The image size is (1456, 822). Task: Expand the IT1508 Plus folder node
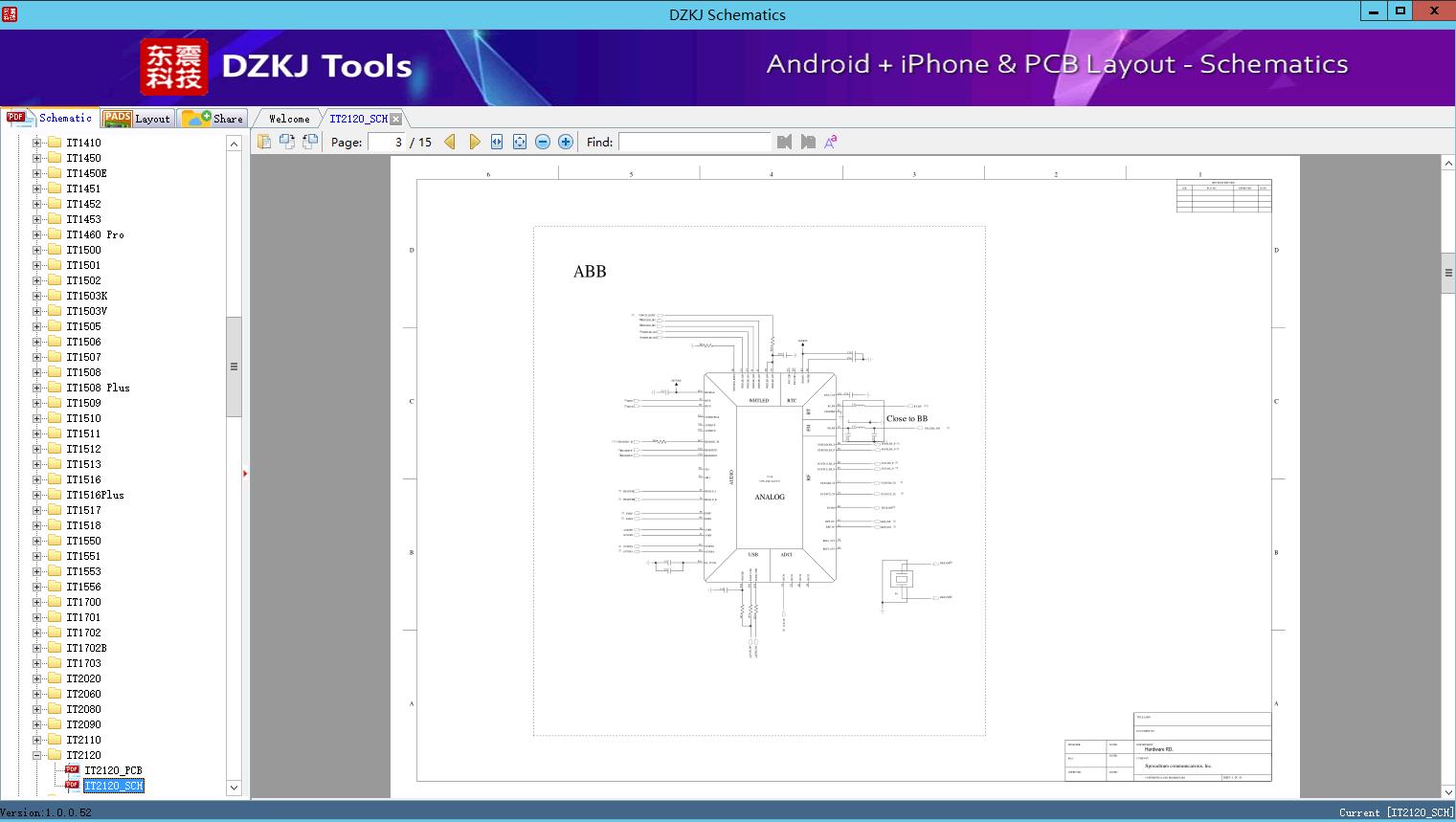[x=36, y=388]
